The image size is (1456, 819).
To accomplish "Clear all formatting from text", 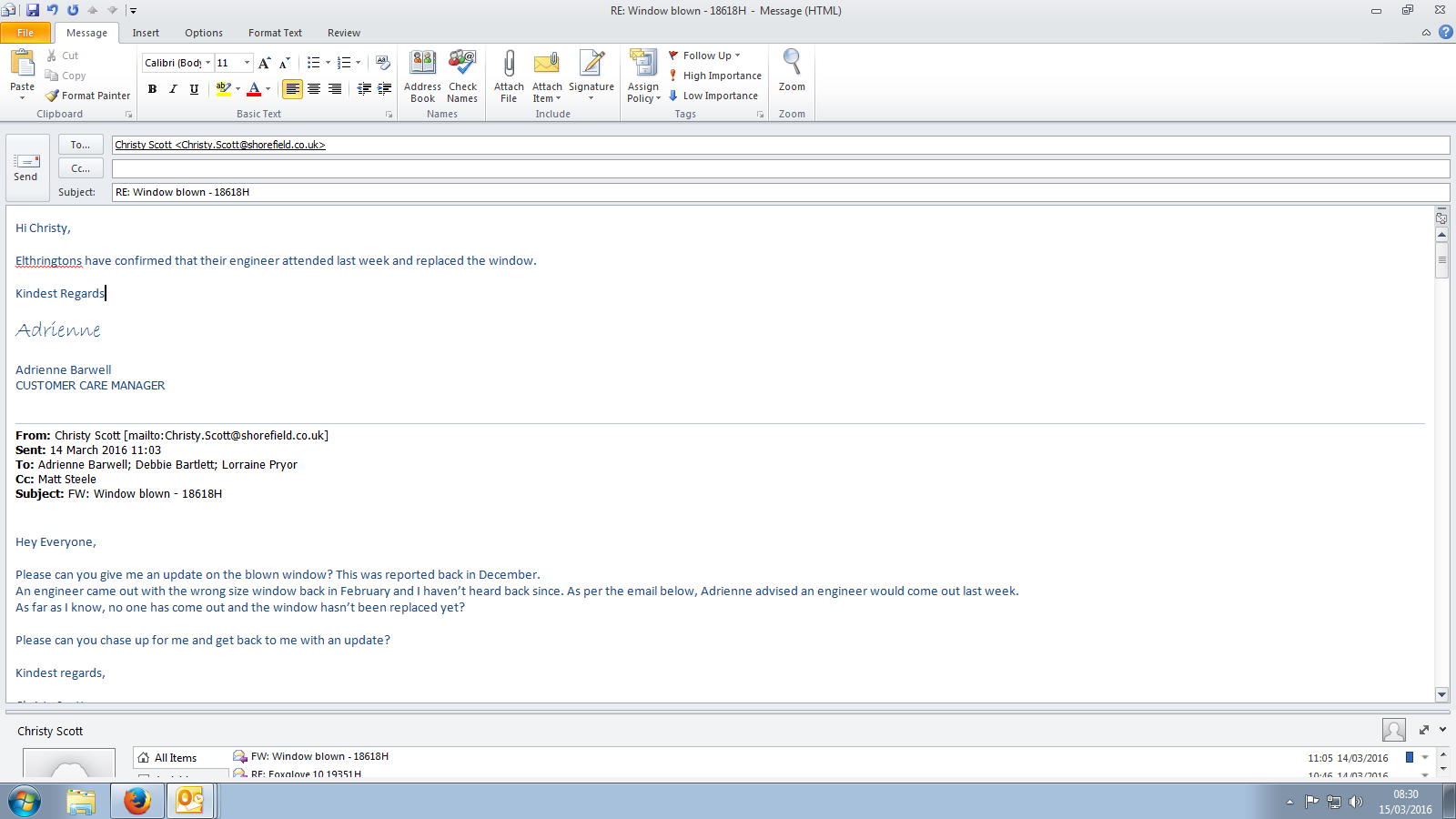I will [383, 63].
